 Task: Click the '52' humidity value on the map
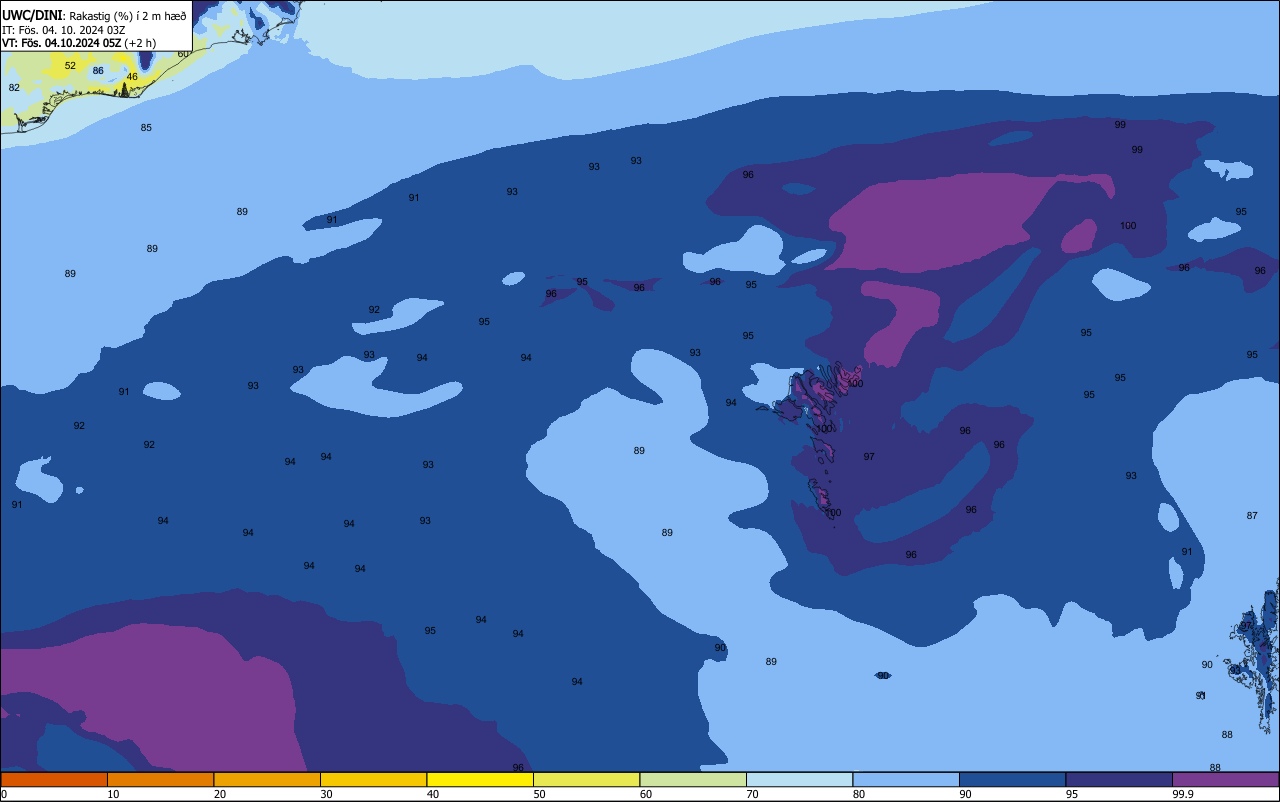tap(70, 66)
